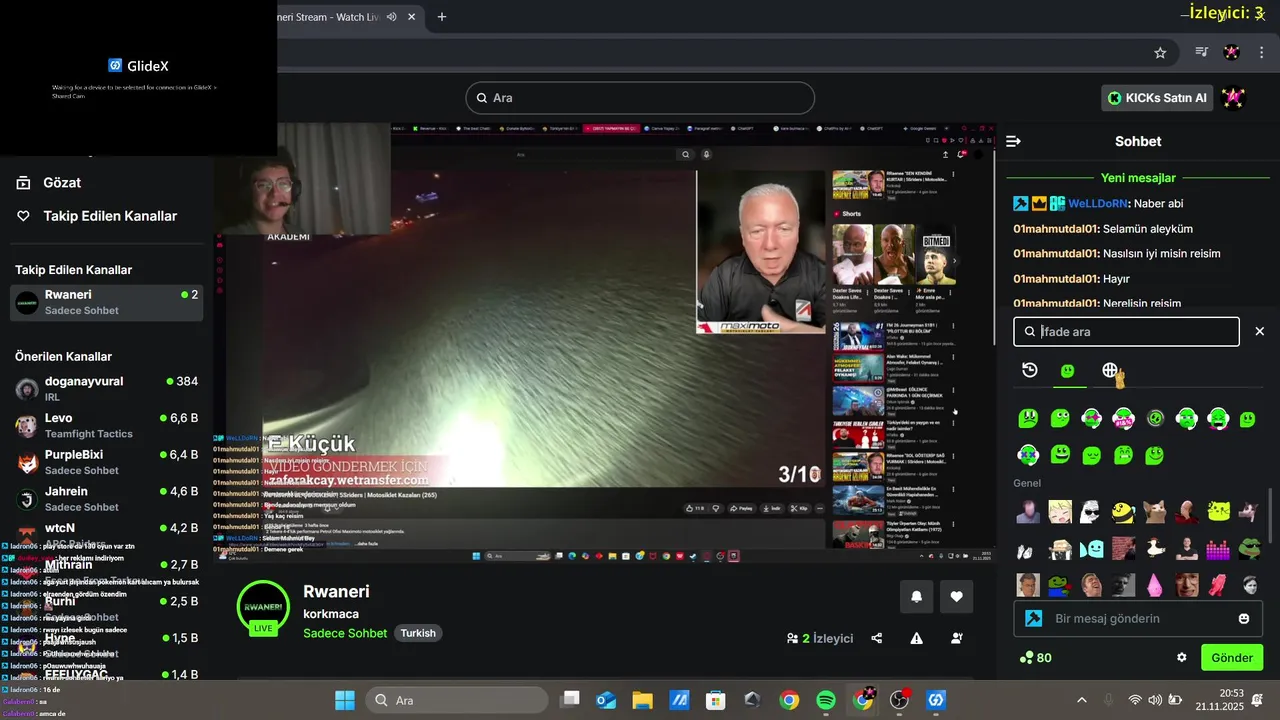
Task: Open chat settings gear icon
Action: 1182,658
